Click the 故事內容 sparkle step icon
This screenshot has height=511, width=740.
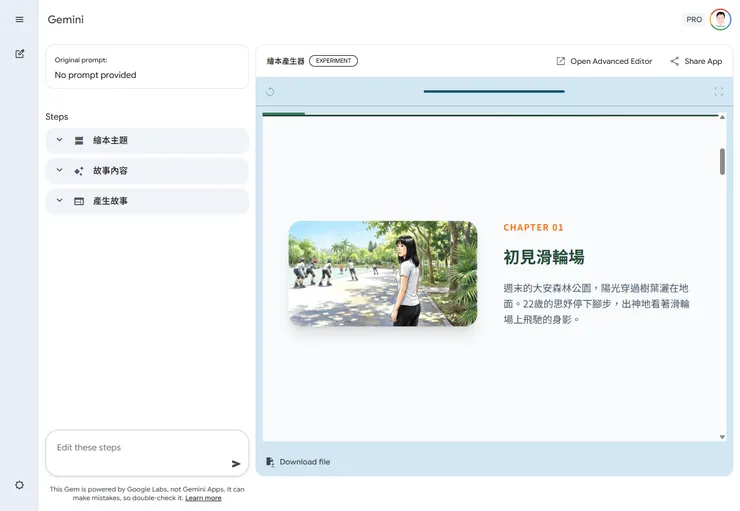(x=79, y=171)
